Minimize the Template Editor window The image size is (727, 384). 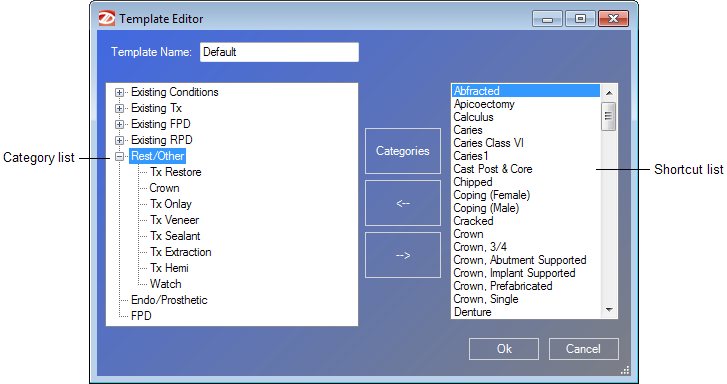pos(547,19)
